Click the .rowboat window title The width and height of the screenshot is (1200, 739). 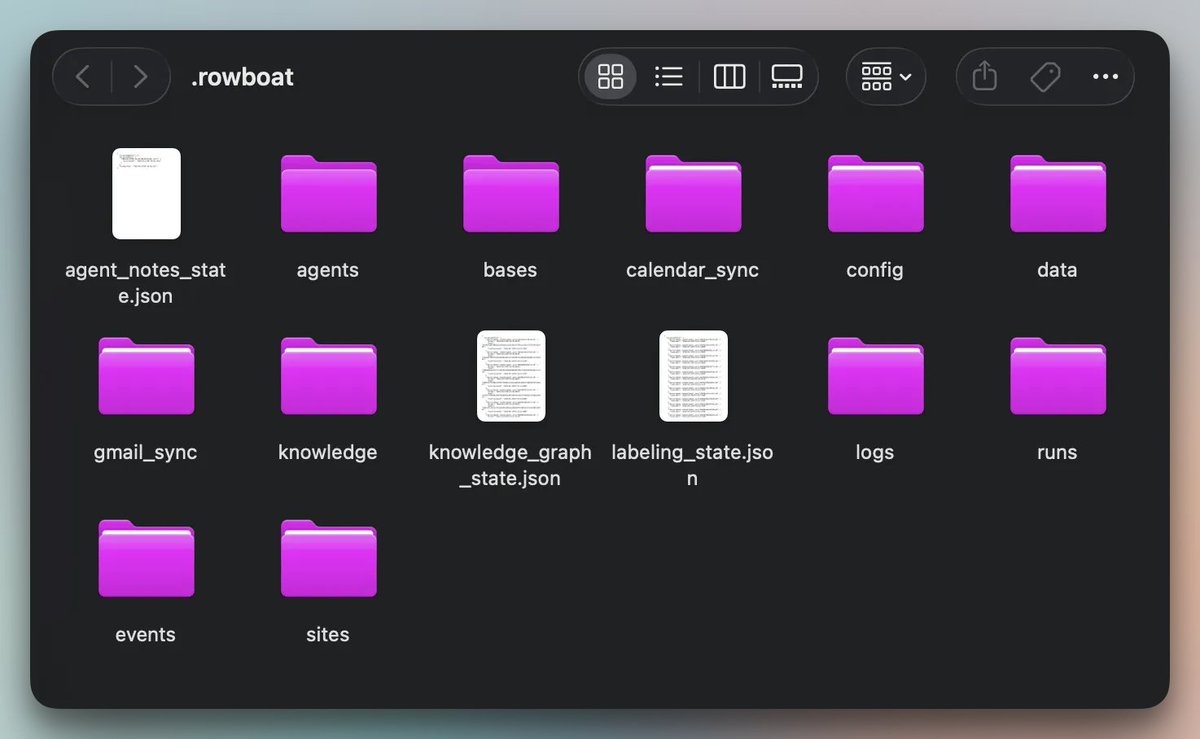click(242, 77)
